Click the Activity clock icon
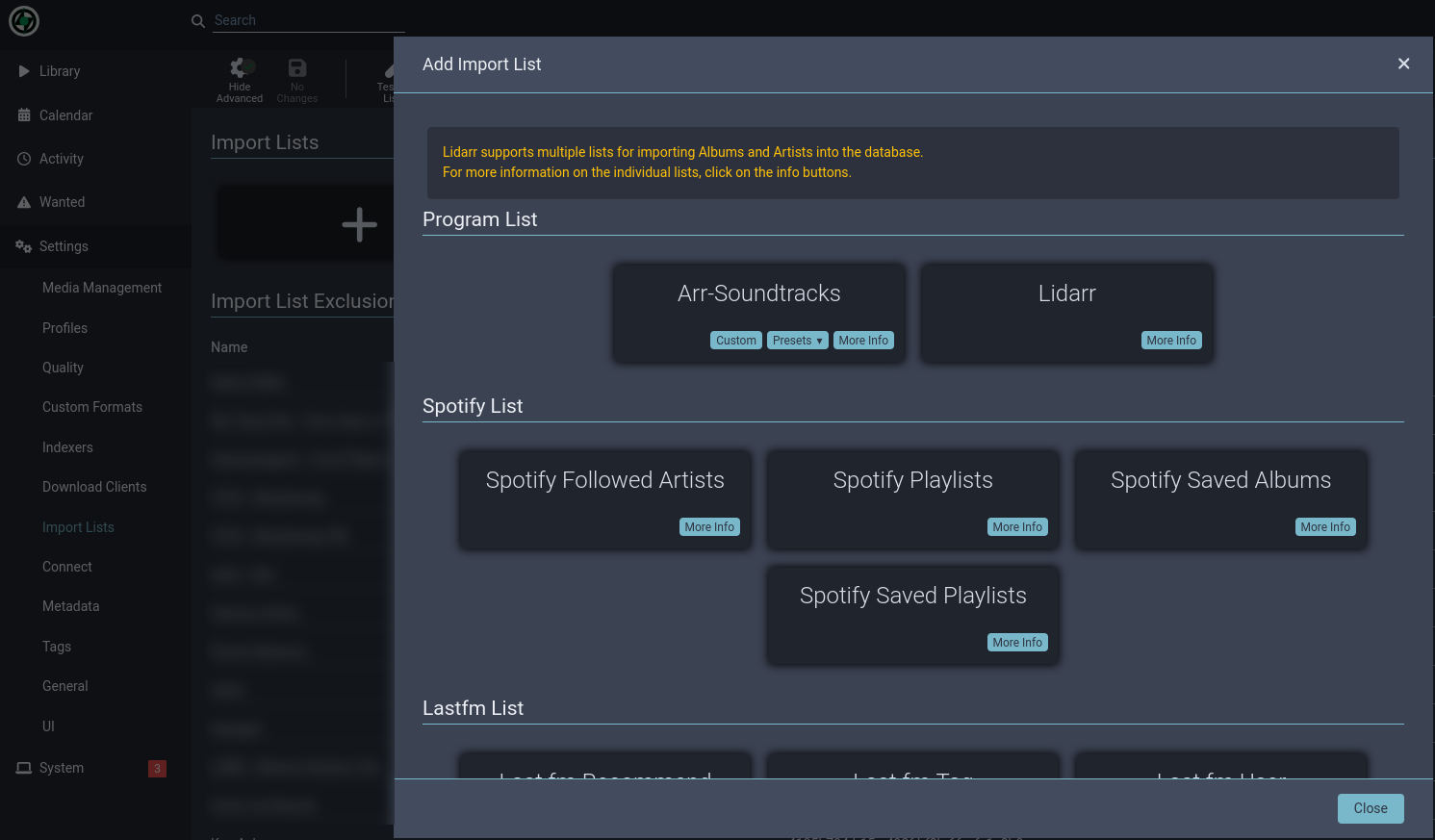This screenshot has width=1435, height=840. pyautogui.click(x=24, y=159)
